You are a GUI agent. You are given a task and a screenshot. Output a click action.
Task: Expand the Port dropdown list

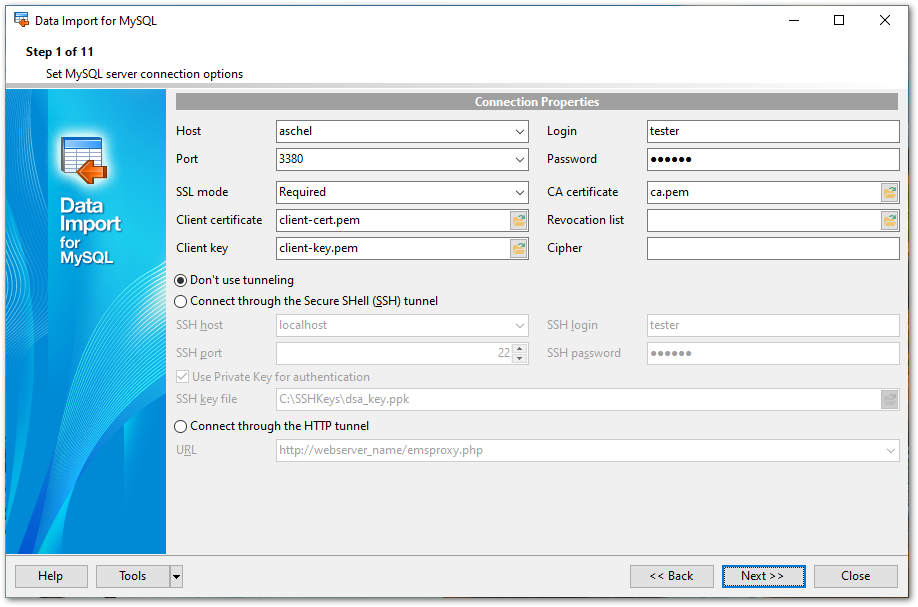[x=519, y=160]
